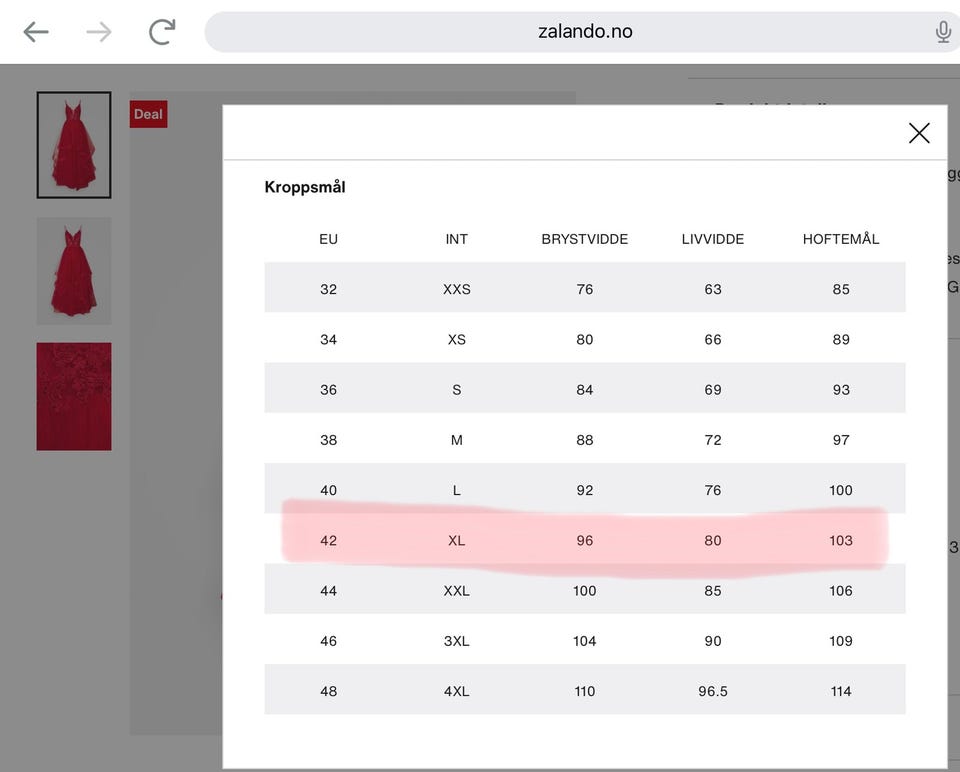Click waist value 69 in S row
The width and height of the screenshot is (960, 772).
tap(713, 389)
